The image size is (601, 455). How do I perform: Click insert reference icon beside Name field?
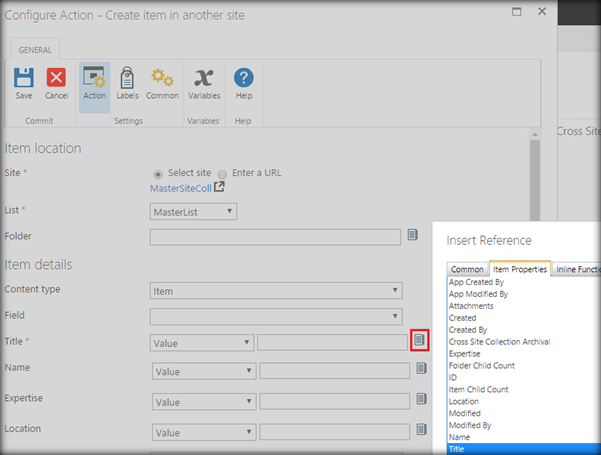pos(421,368)
